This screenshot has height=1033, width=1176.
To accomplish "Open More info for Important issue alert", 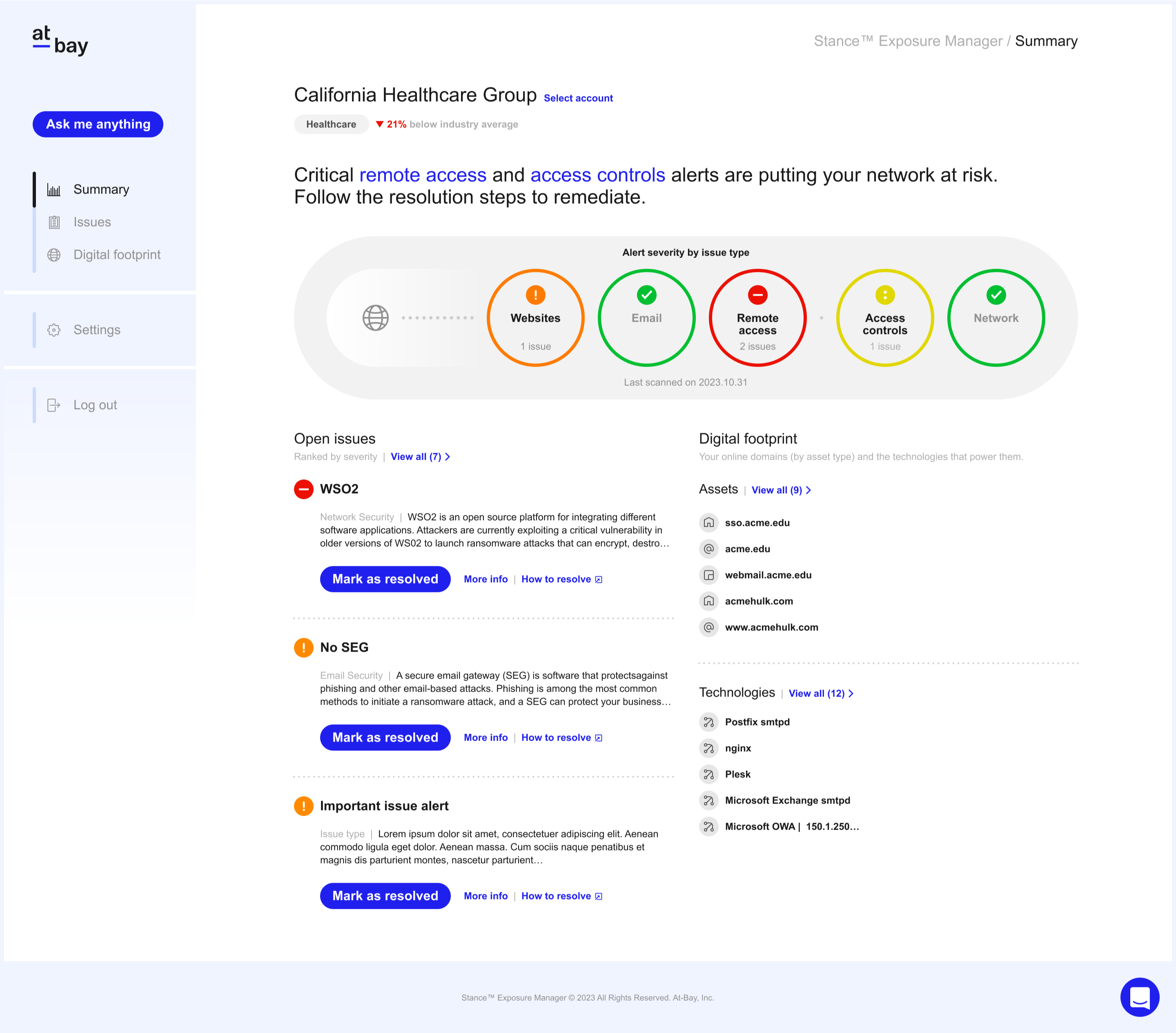I will [486, 896].
